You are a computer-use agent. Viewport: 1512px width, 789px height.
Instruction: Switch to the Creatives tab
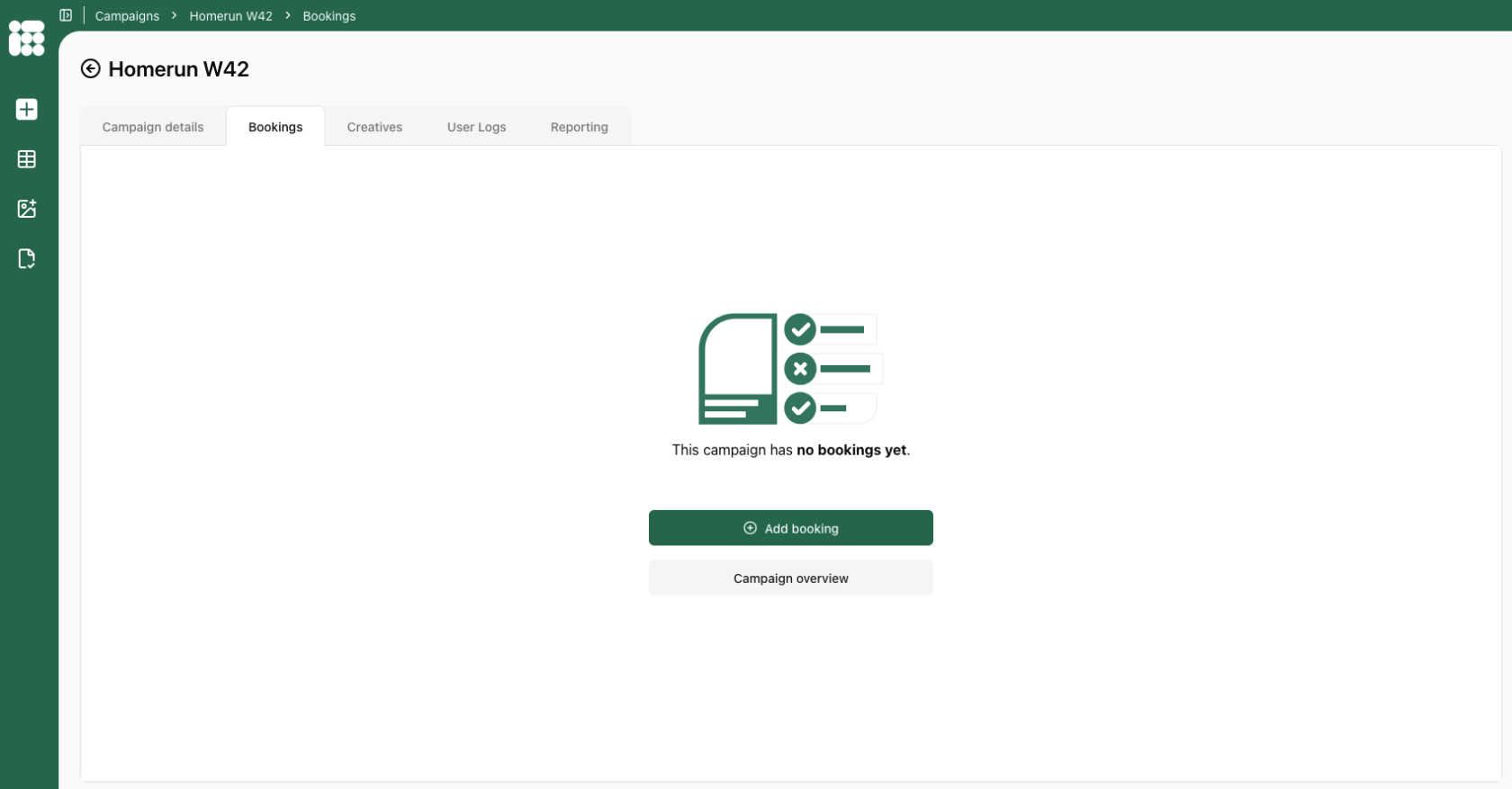(x=374, y=127)
